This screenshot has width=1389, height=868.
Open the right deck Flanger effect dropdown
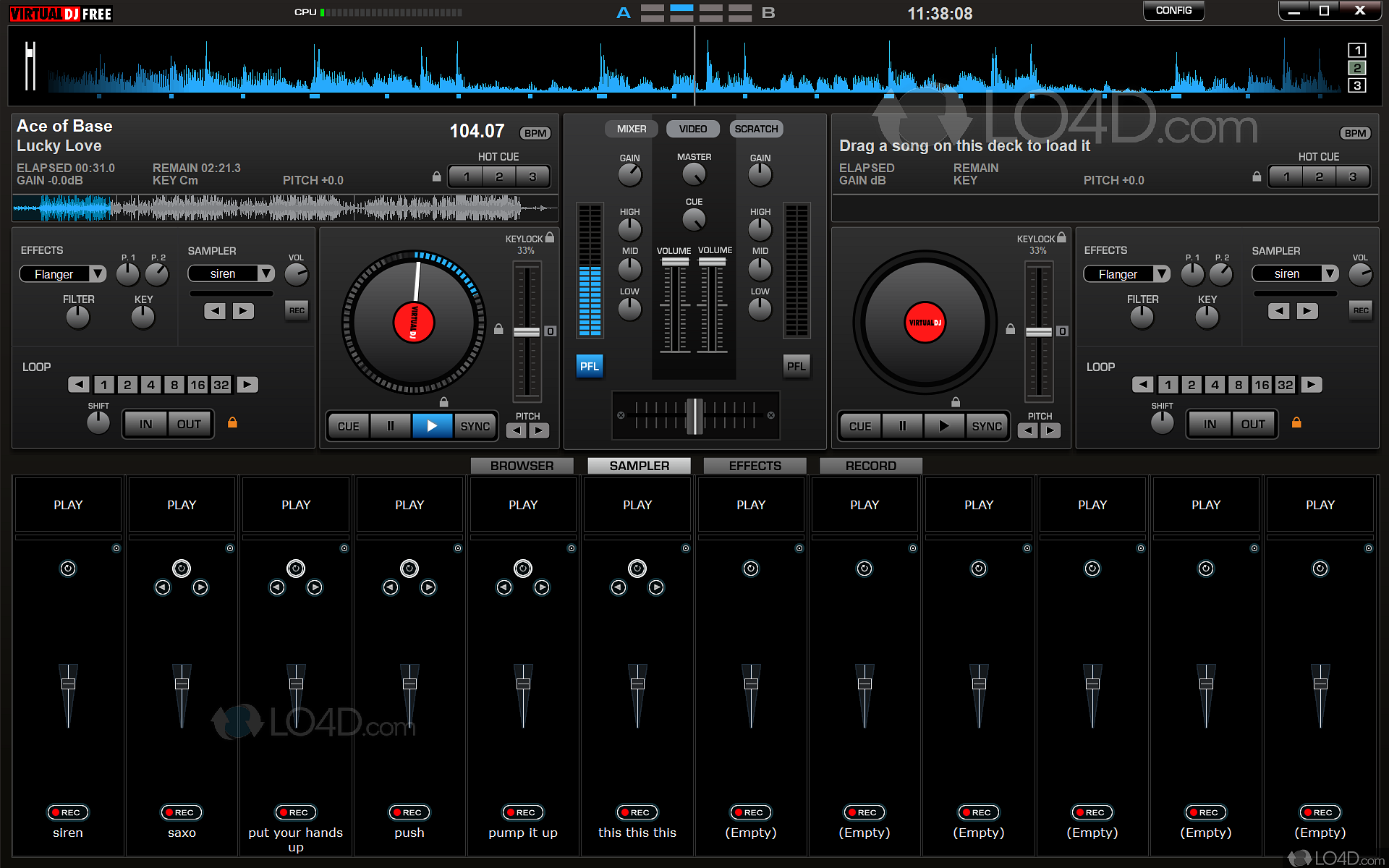[x=1161, y=274]
